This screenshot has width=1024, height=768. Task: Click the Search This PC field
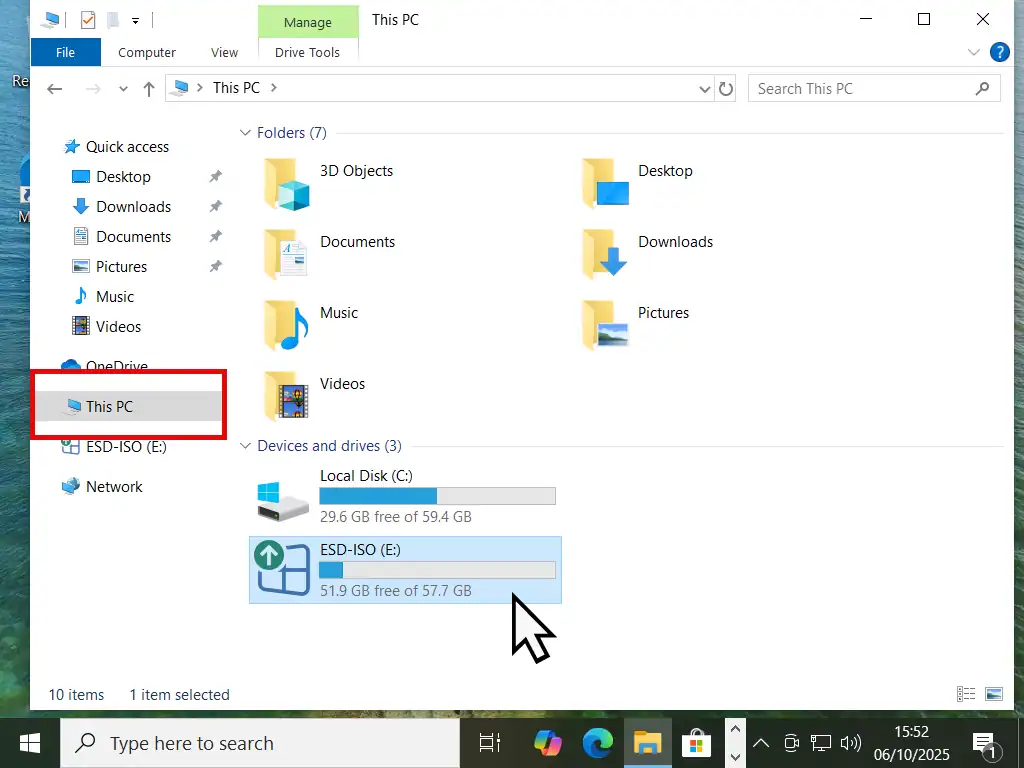tap(860, 88)
